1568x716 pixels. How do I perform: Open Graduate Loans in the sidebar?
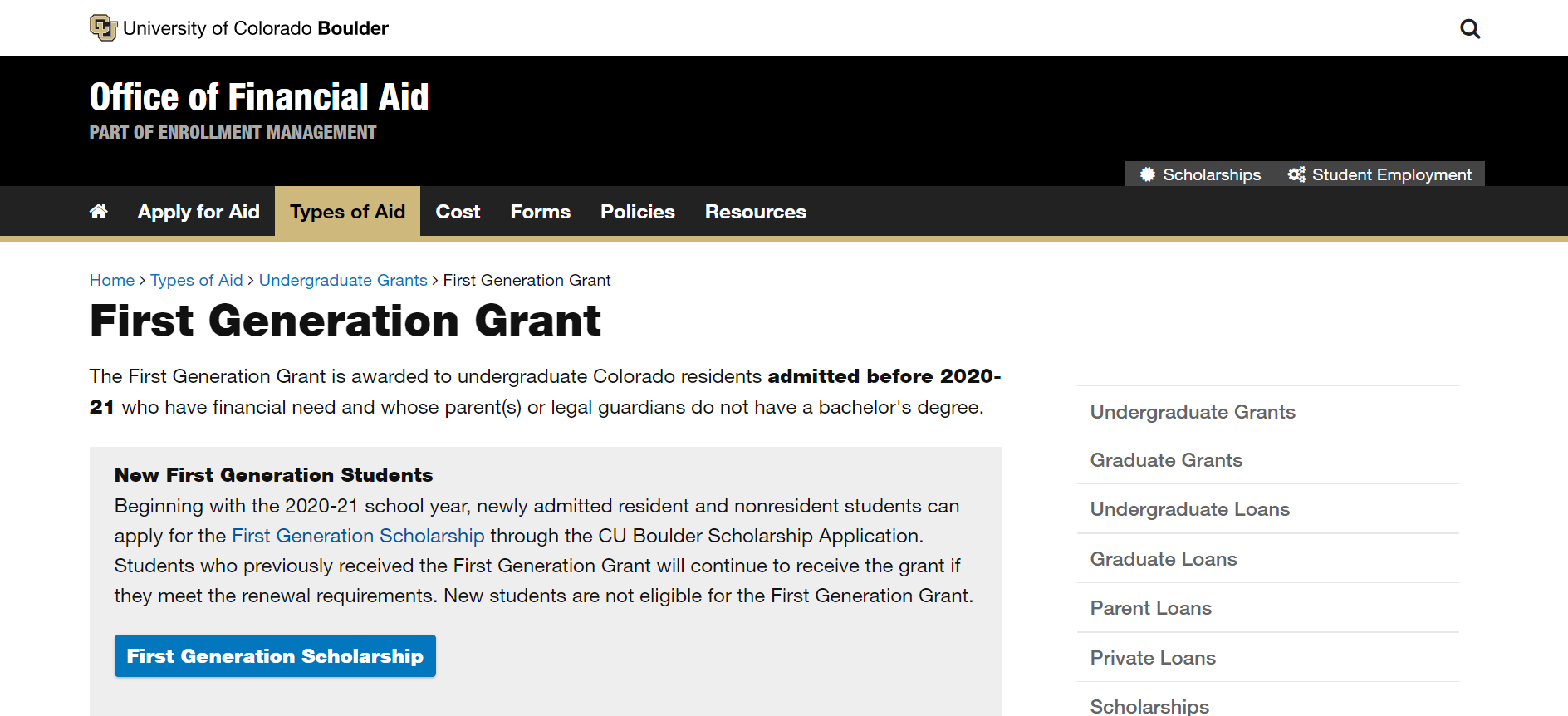pyautogui.click(x=1163, y=559)
